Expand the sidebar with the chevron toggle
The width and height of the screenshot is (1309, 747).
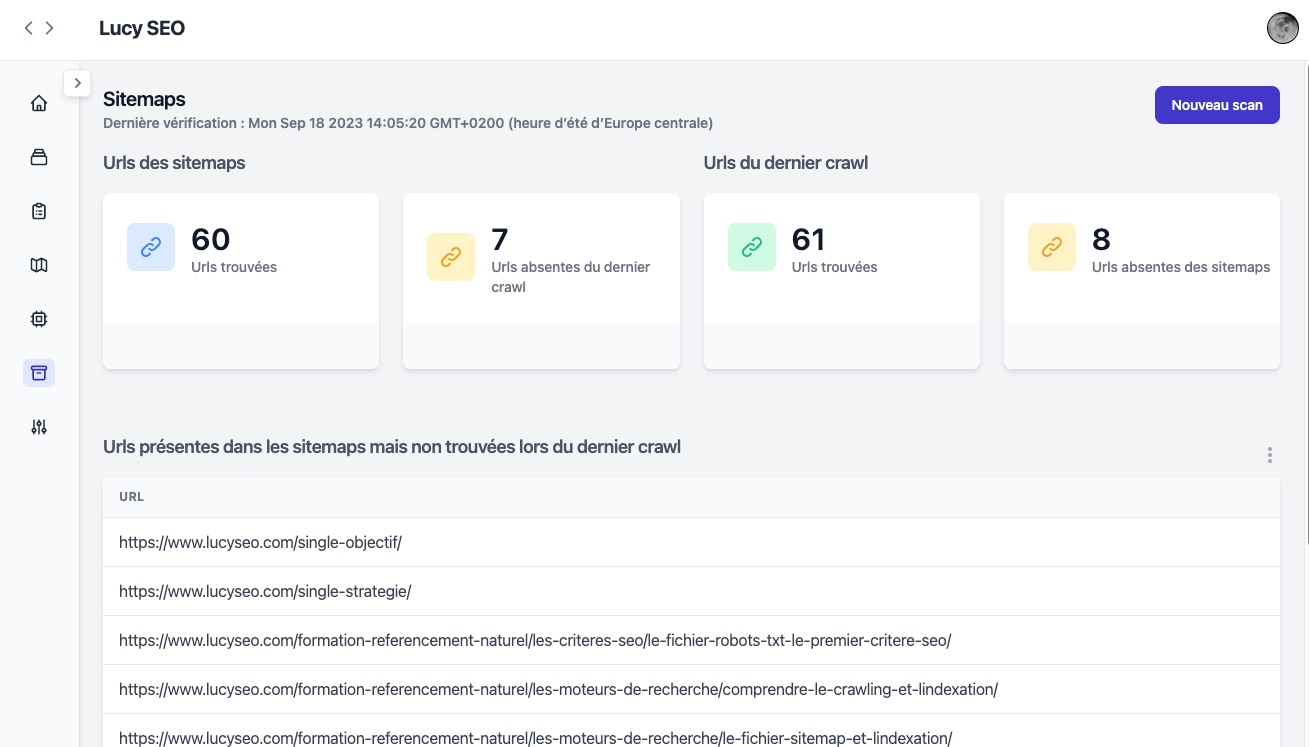click(77, 83)
